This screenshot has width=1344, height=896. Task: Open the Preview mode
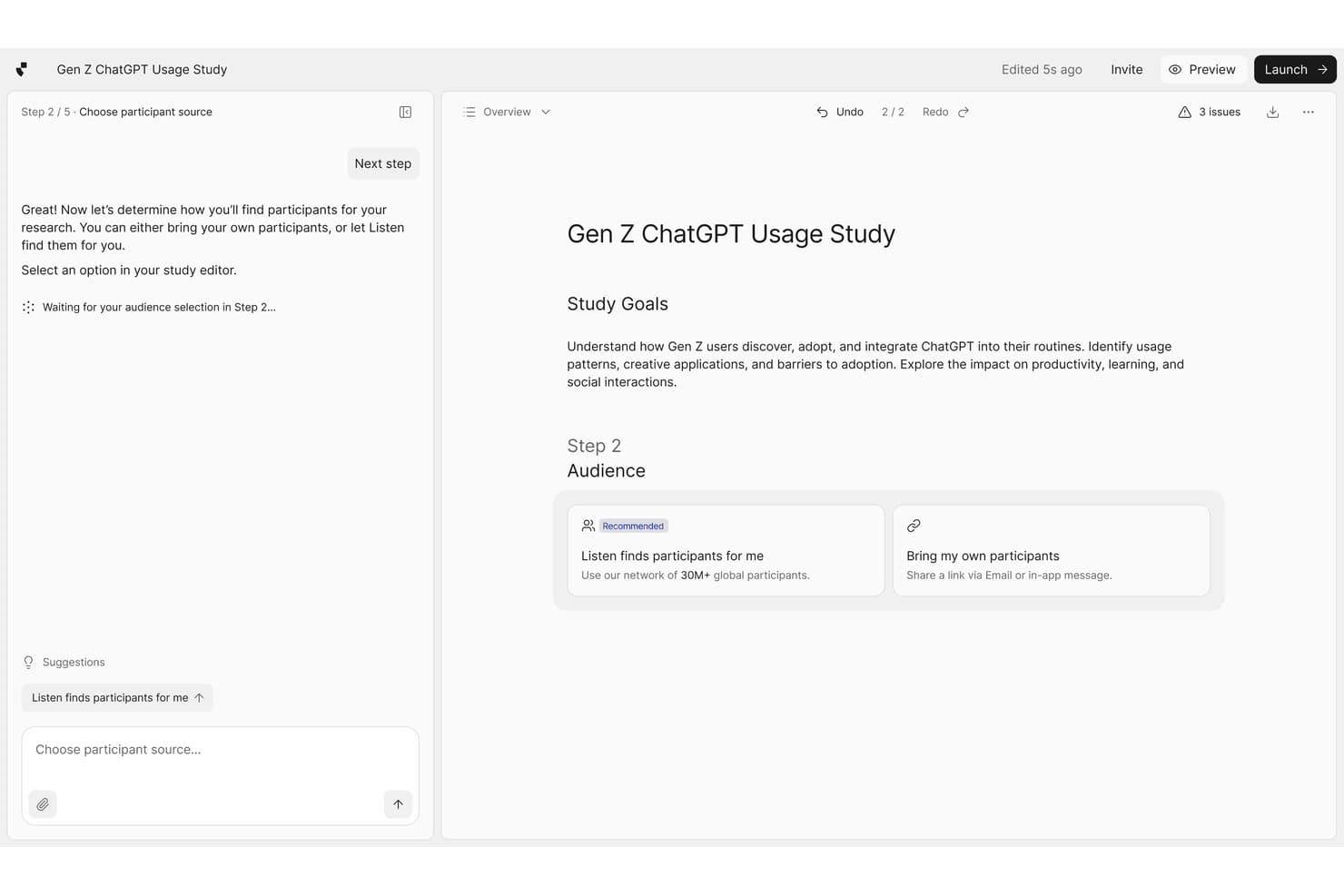pos(1202,69)
